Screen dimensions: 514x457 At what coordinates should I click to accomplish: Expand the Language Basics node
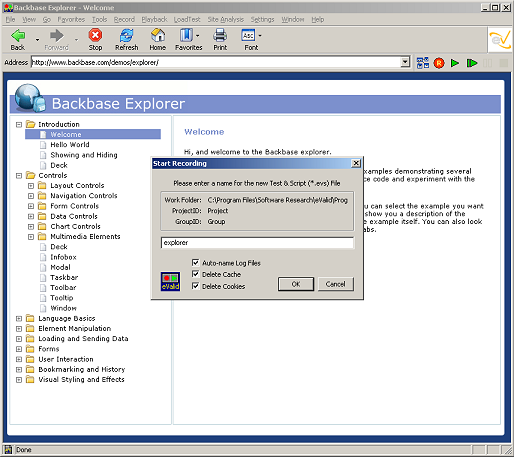(19, 319)
